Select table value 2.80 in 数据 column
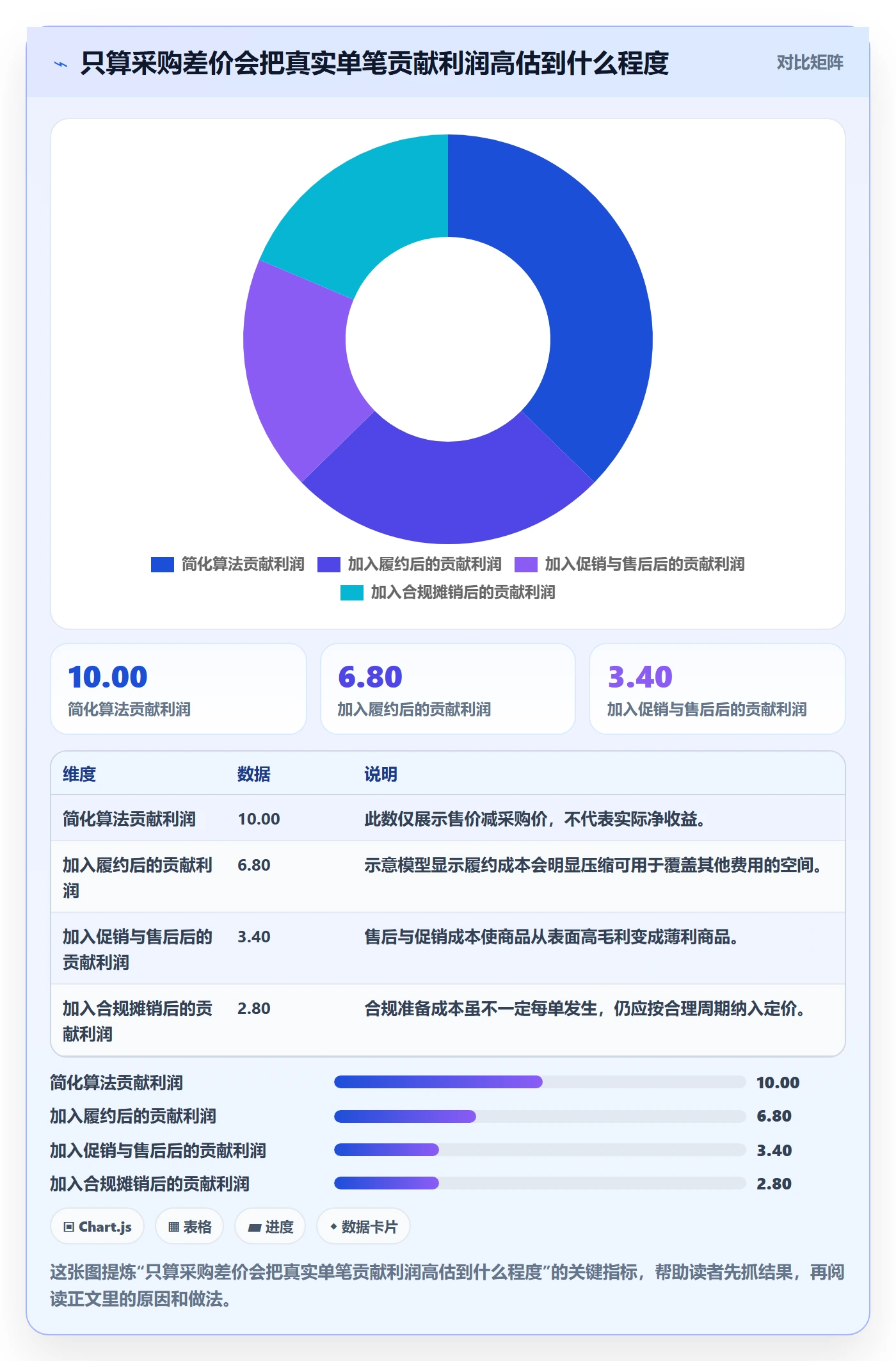The width and height of the screenshot is (896, 1361). 254,1008
